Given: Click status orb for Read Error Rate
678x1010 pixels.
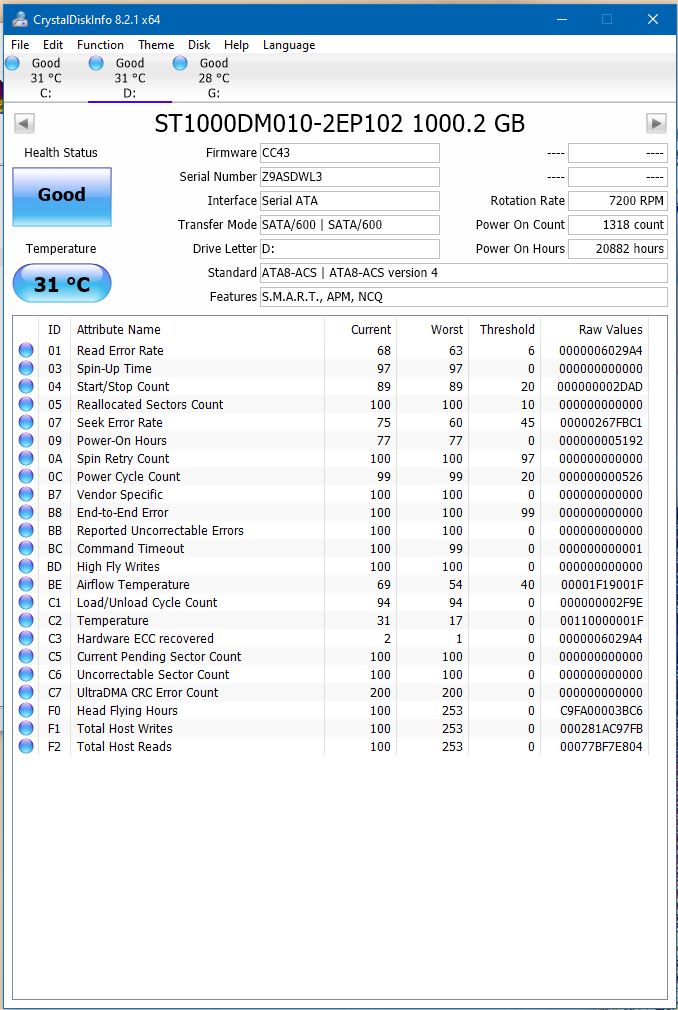Looking at the screenshot, I should click(26, 350).
